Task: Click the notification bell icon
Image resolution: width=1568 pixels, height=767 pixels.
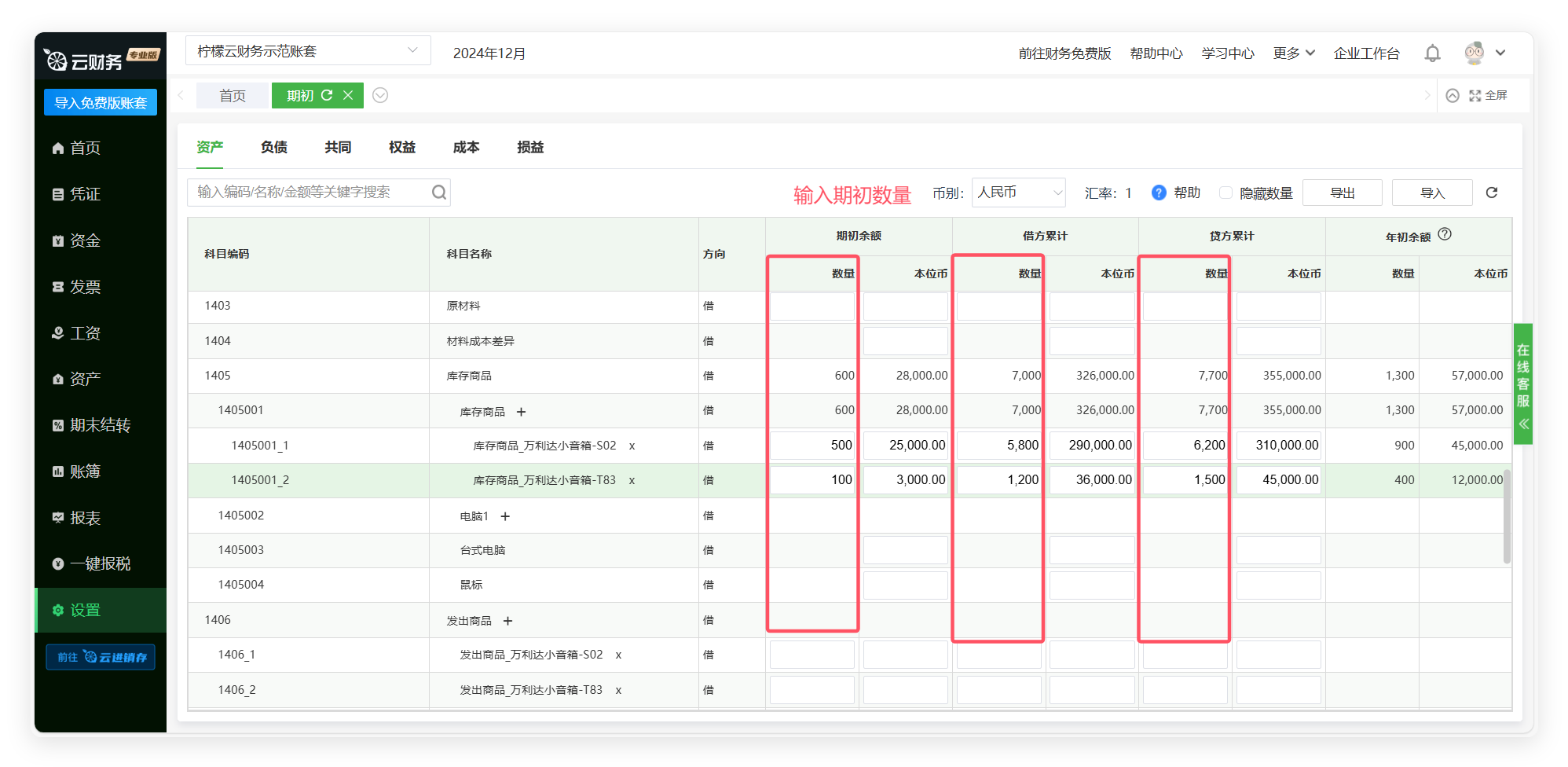Action: pyautogui.click(x=1432, y=53)
